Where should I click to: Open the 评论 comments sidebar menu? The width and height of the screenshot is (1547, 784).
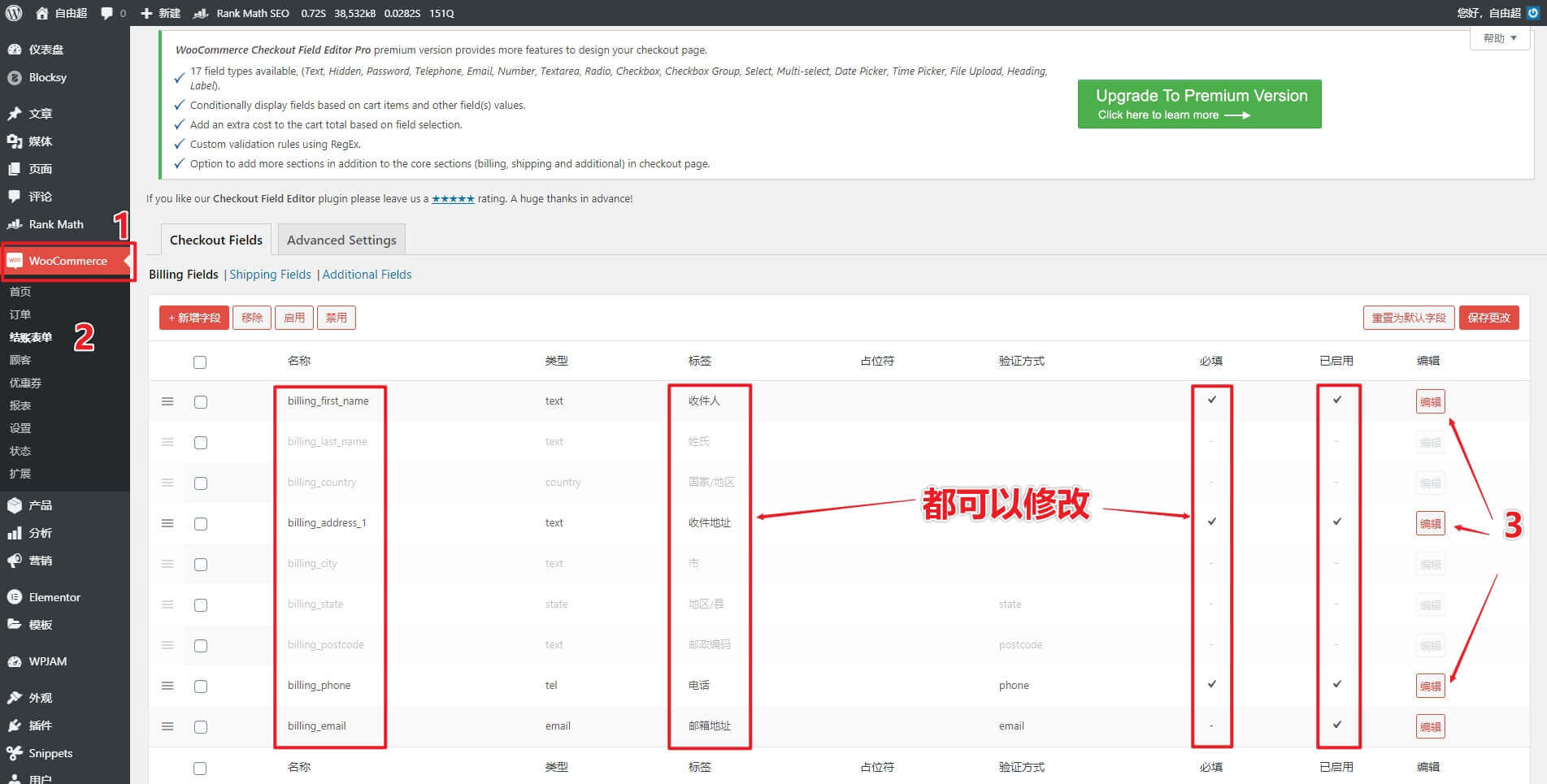coord(41,197)
